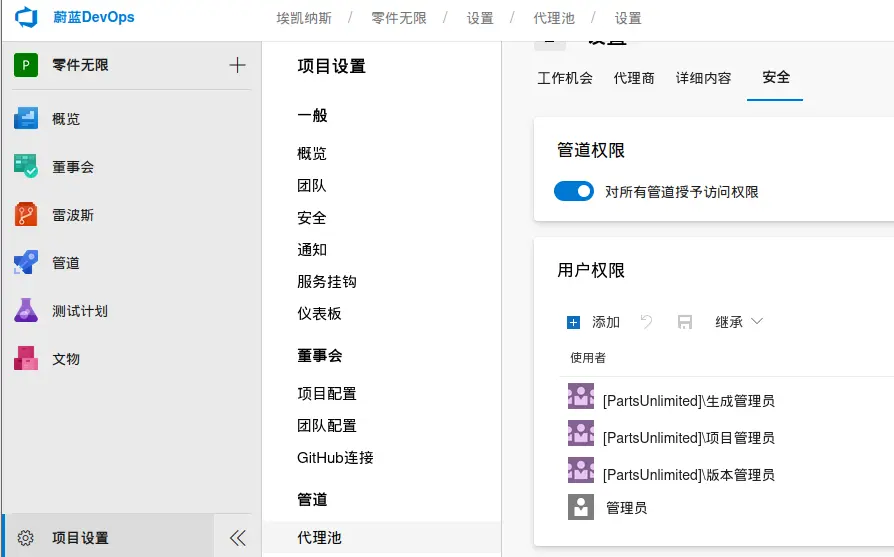Open 代理池 in the breadcrumb

pos(554,18)
